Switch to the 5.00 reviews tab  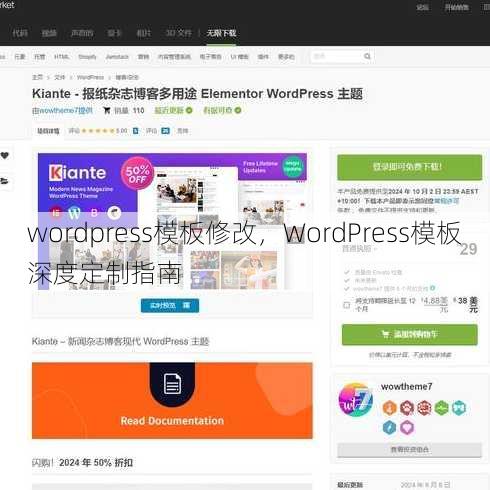pos(104,131)
